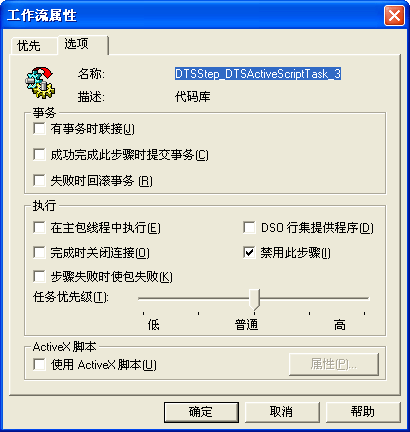Screen dimensions: 410x432
Task: Click the 确定 button
Action: tap(201, 412)
